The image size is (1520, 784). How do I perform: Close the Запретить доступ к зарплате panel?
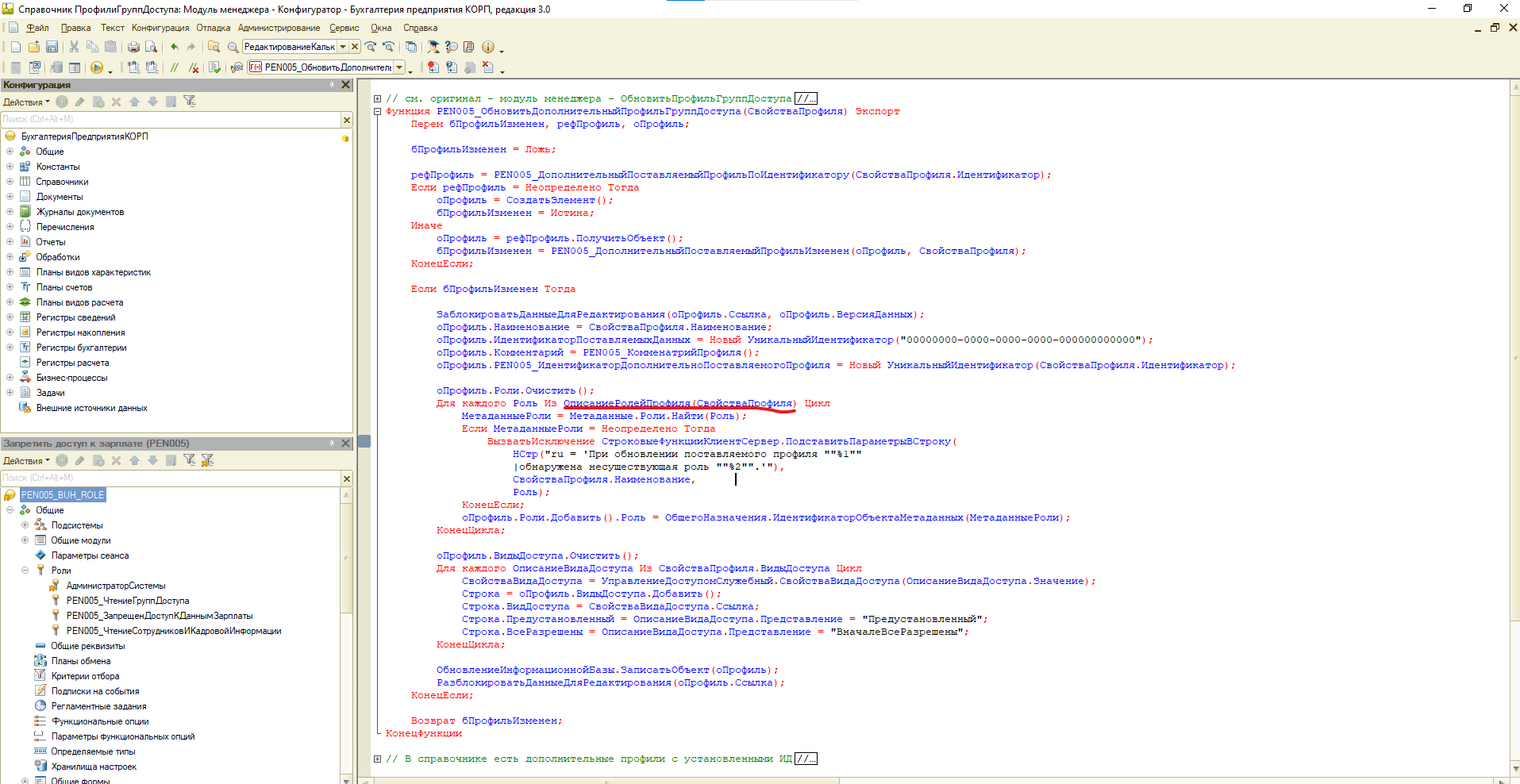pyautogui.click(x=345, y=444)
